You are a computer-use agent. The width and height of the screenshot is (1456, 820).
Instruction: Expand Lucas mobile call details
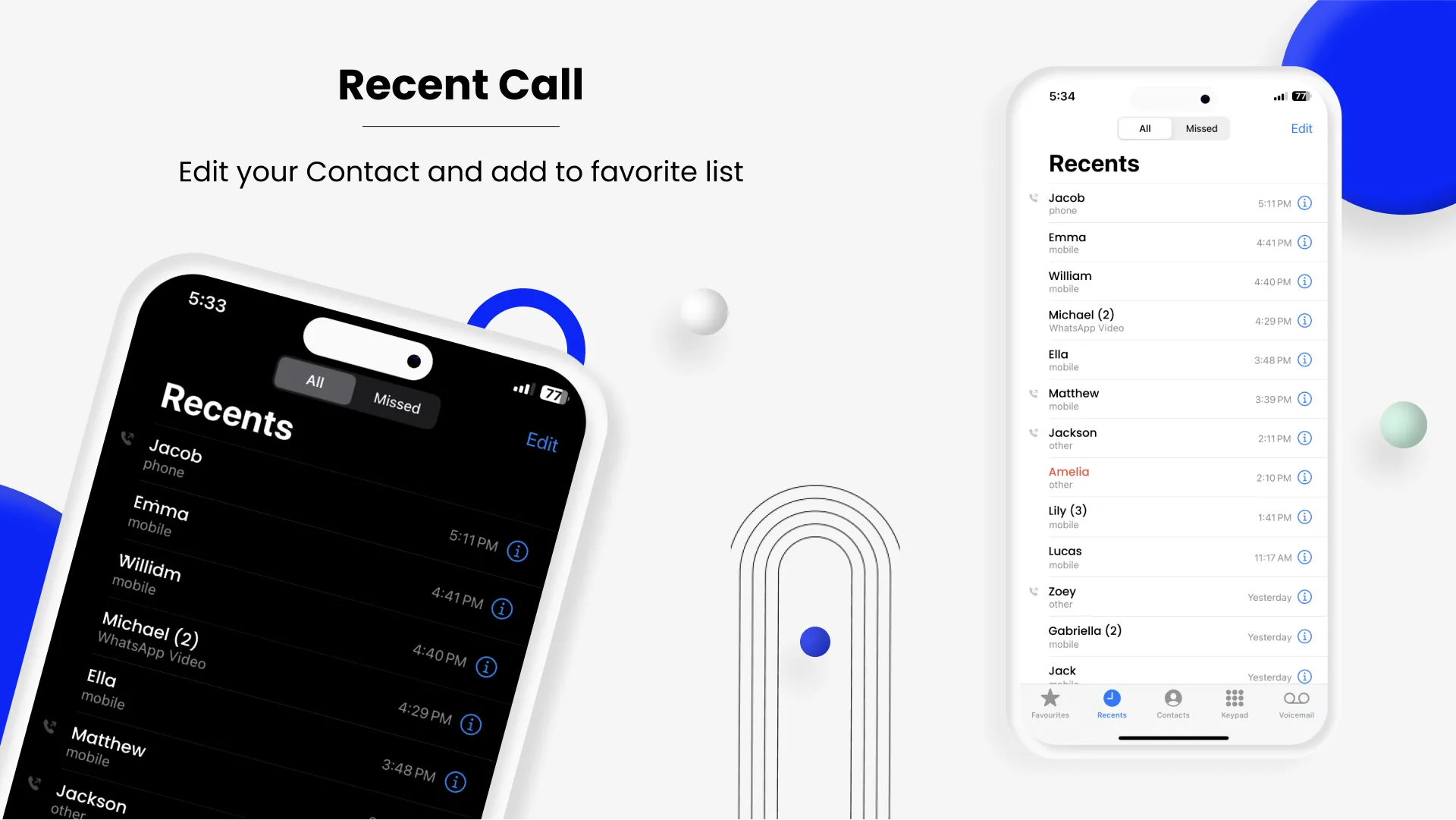point(1306,557)
